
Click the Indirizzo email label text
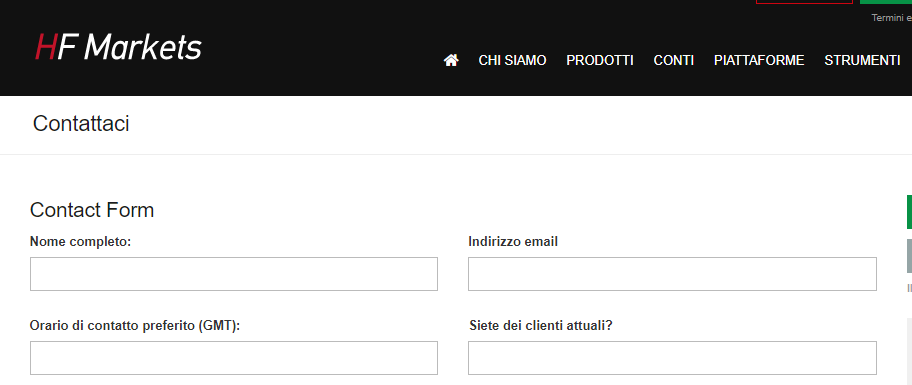[x=513, y=241]
